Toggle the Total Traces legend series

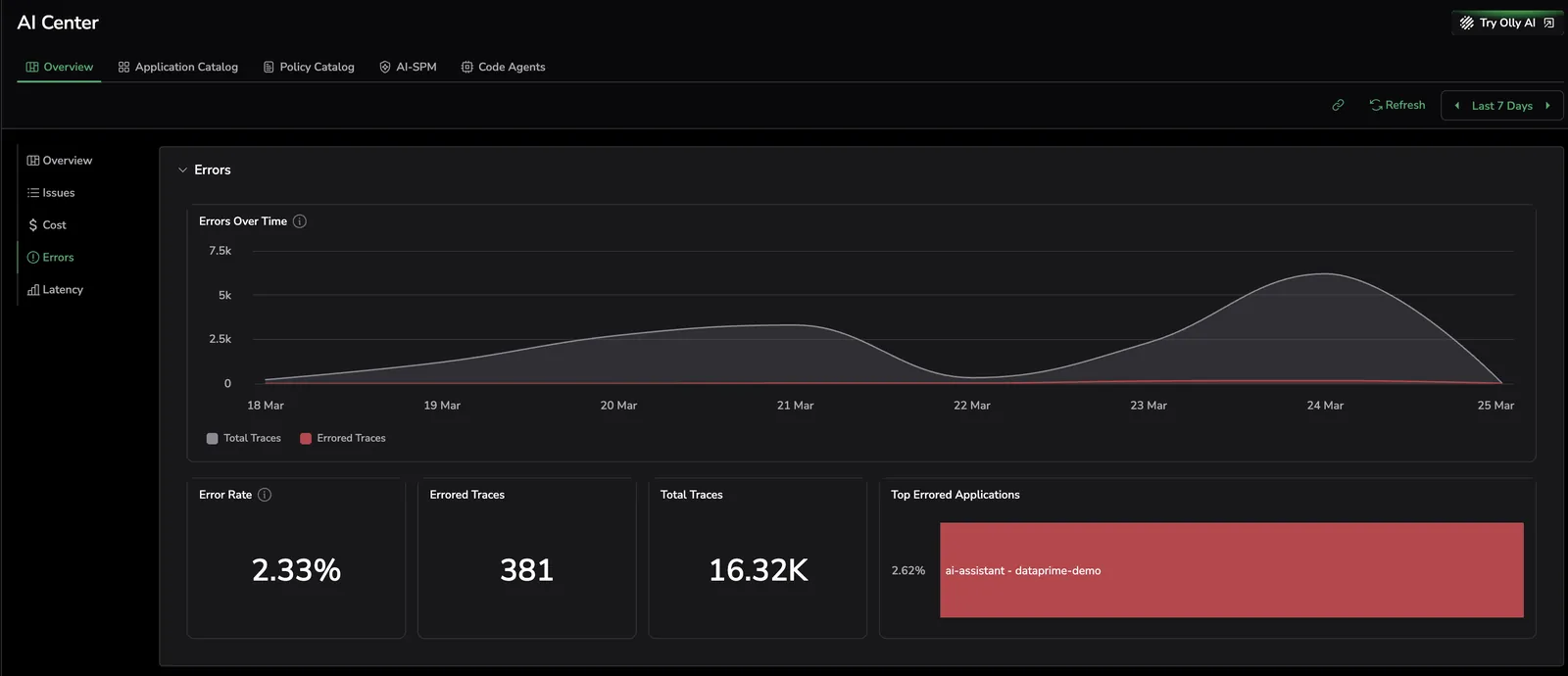click(244, 438)
